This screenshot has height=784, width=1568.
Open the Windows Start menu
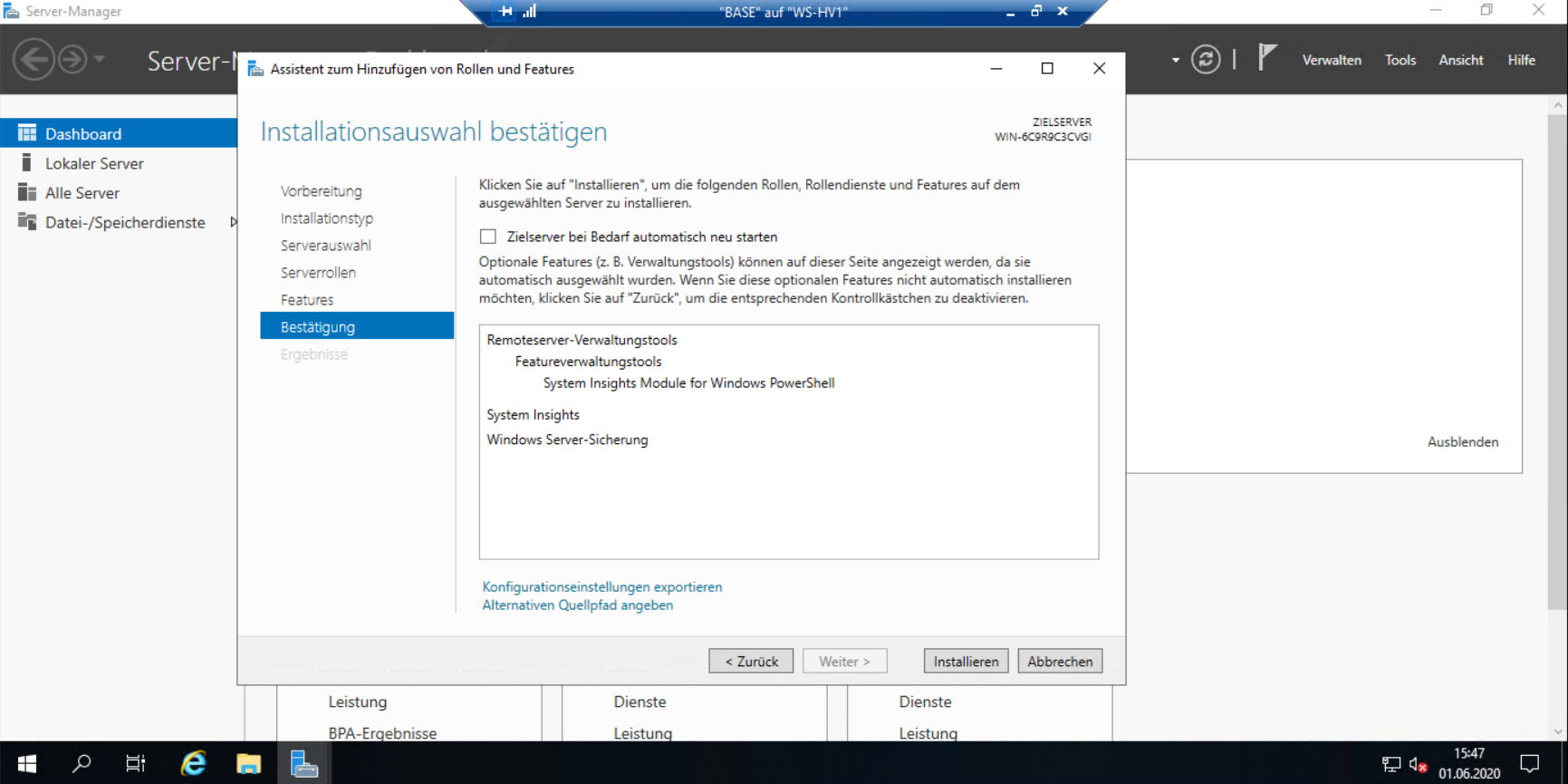[27, 763]
